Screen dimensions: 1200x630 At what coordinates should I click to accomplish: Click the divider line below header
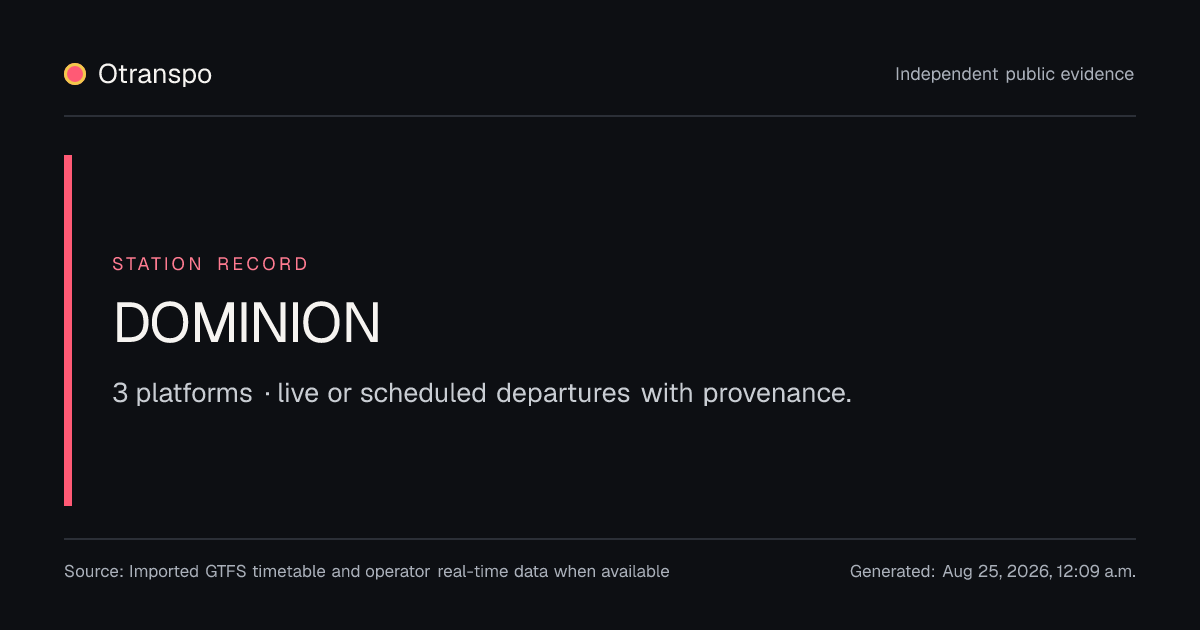tap(600, 116)
